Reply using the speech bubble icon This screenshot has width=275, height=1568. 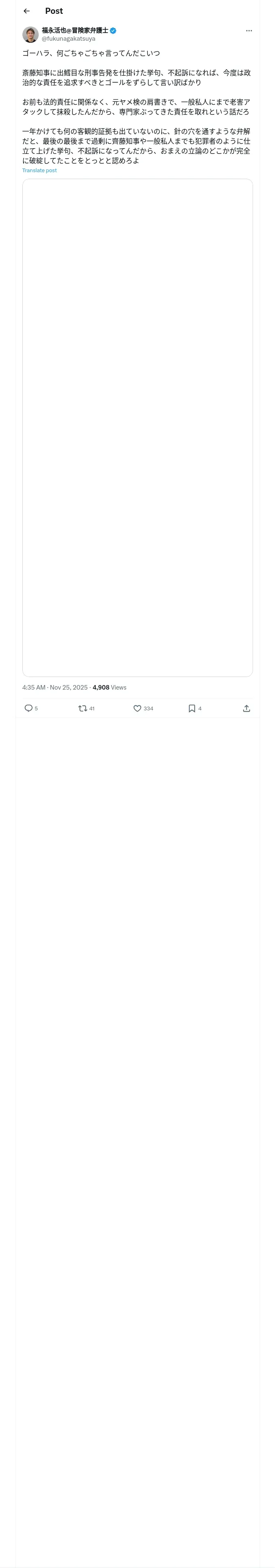click(x=28, y=708)
